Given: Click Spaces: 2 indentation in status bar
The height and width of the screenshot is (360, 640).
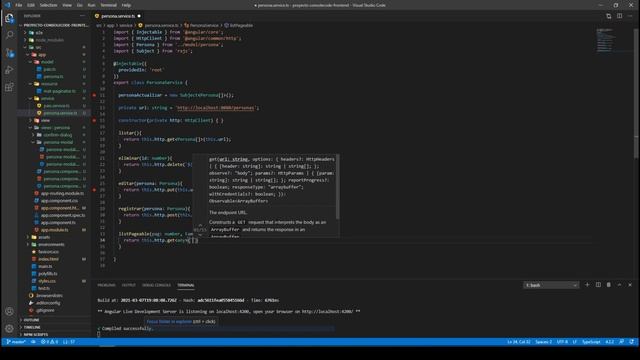Looking at the screenshot, I should [543, 342].
